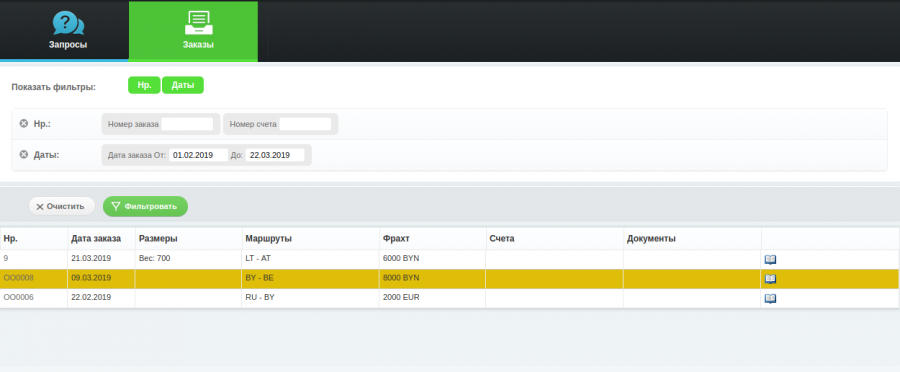
Task: Open details book icon for order 9
Action: [x=770, y=259]
